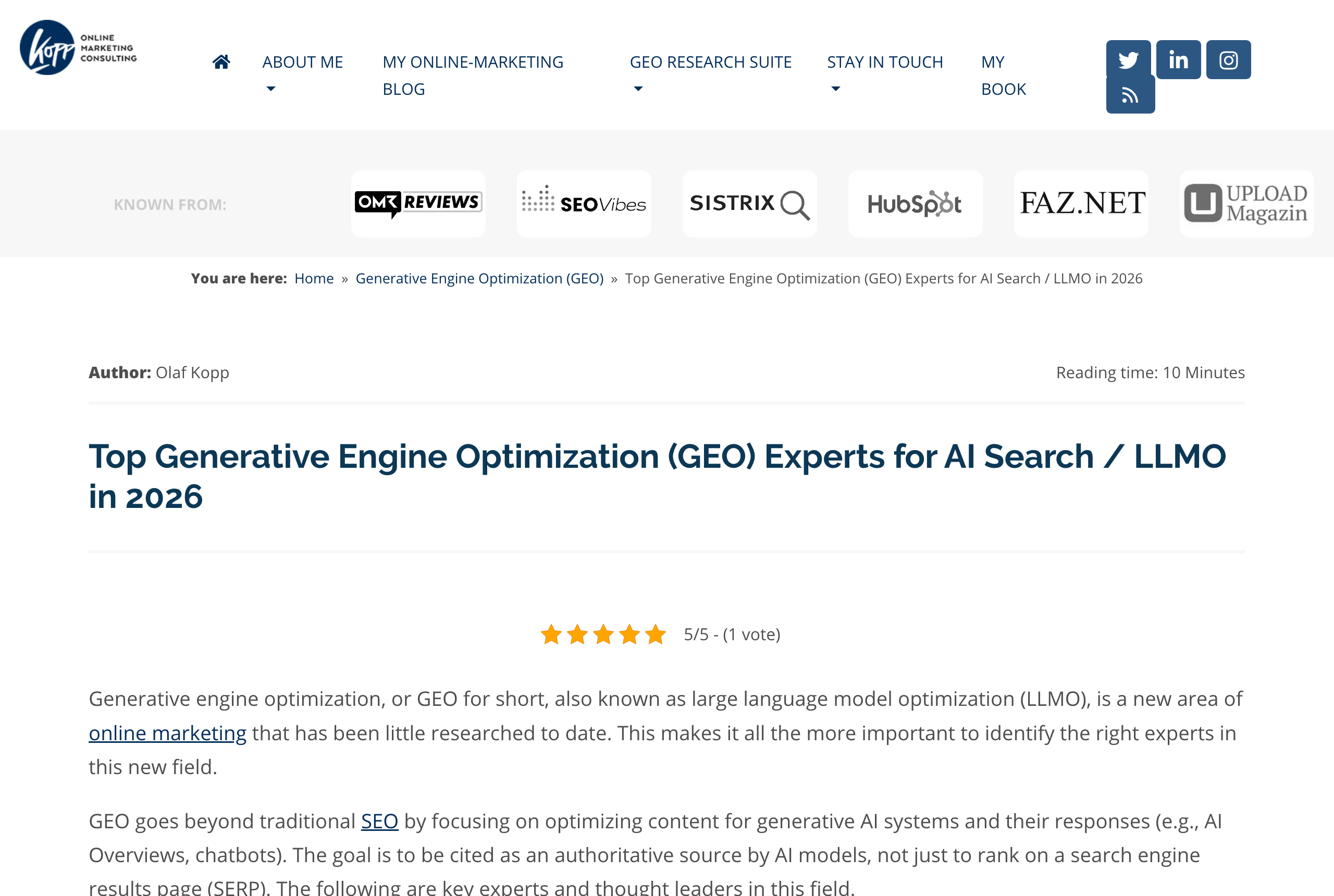
Task: Click the RSS feed icon
Action: pyautogui.click(x=1130, y=95)
